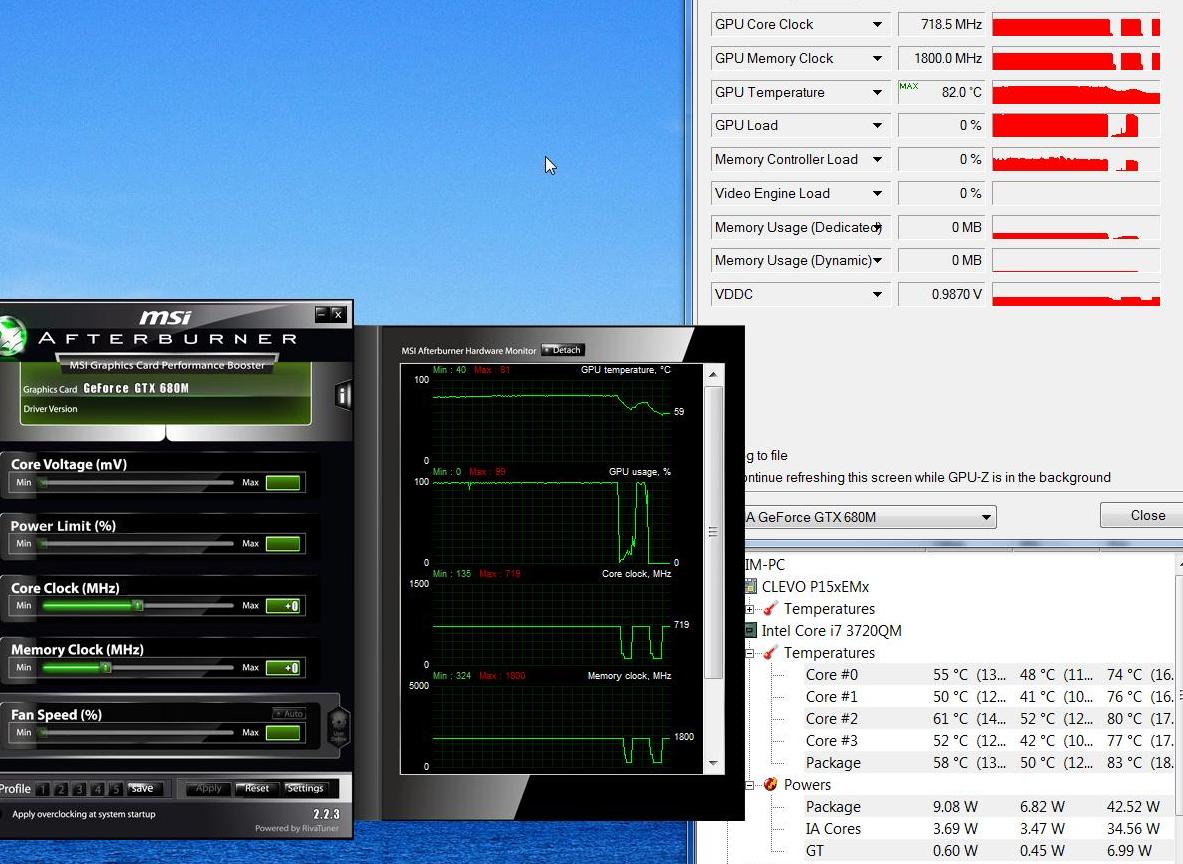Open GPU Temperature sensor dropdown
This screenshot has width=1183, height=864.
click(x=877, y=92)
